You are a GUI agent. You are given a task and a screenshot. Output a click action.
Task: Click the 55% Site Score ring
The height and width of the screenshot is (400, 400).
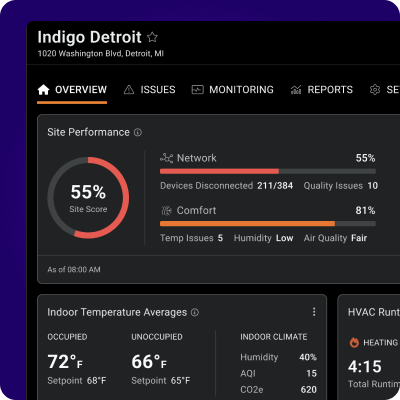[88, 198]
